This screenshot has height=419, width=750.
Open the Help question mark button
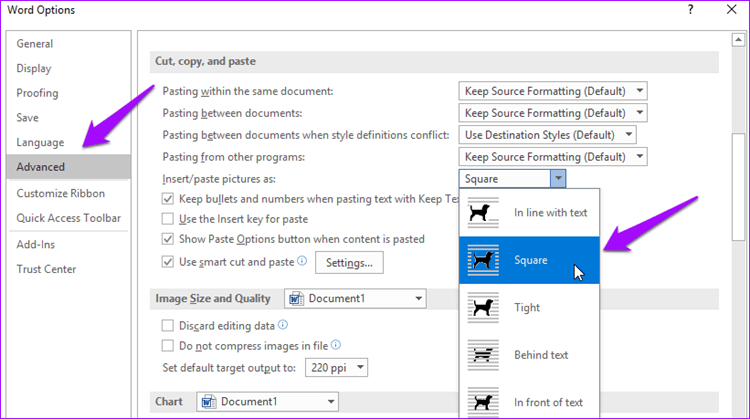pos(690,10)
